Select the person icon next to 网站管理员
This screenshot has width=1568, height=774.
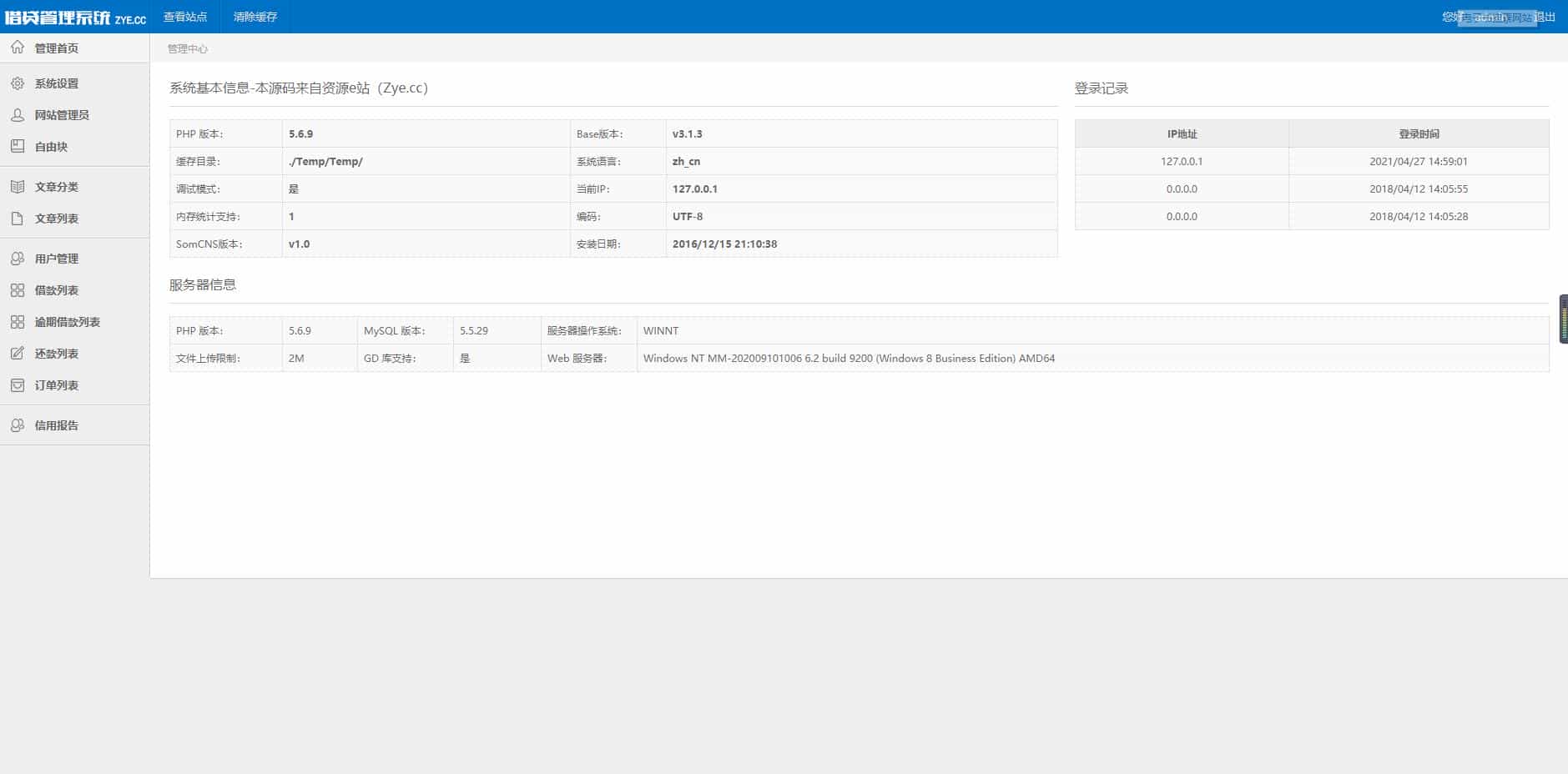point(18,115)
